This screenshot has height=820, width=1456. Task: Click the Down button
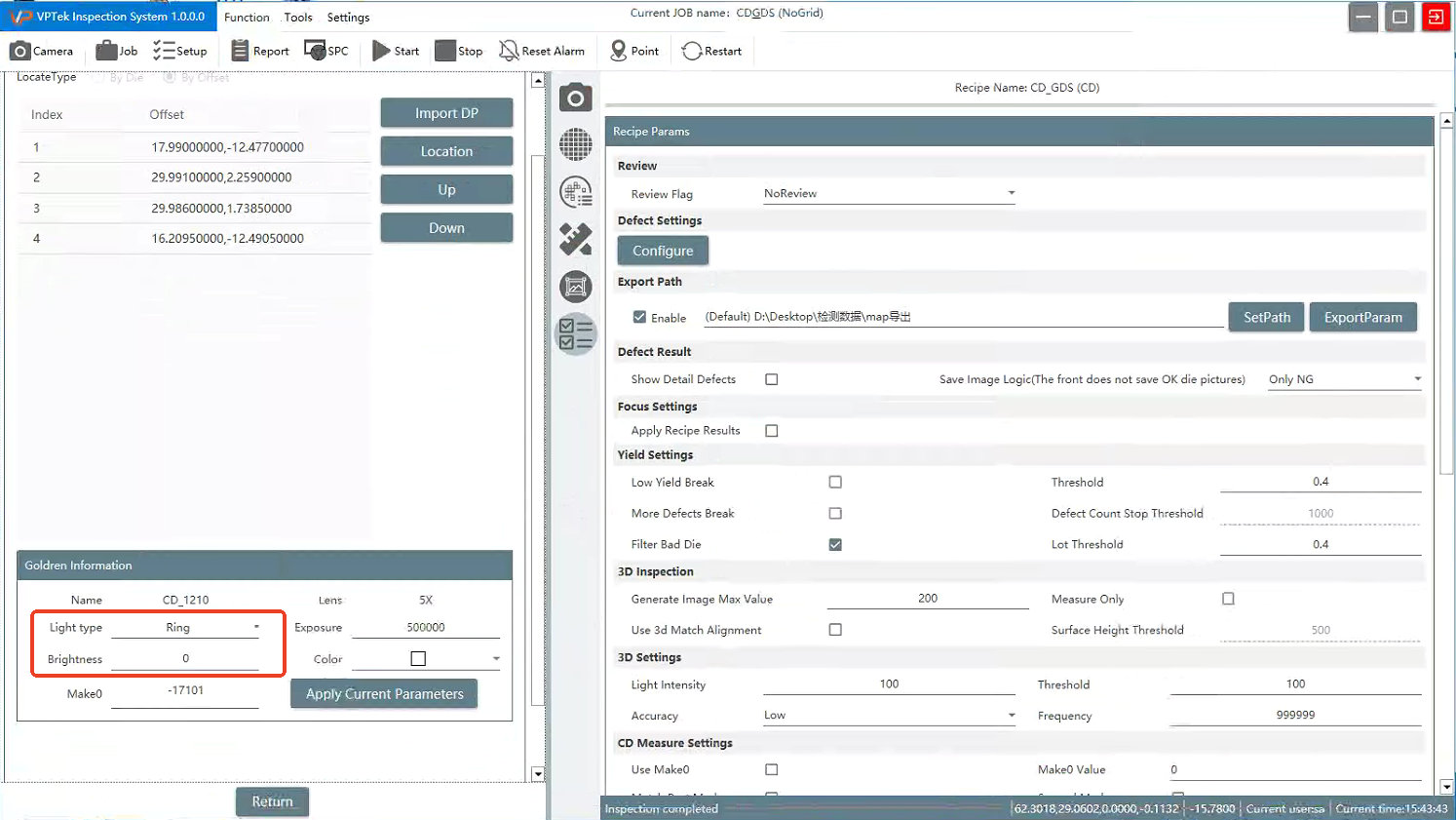pos(446,227)
